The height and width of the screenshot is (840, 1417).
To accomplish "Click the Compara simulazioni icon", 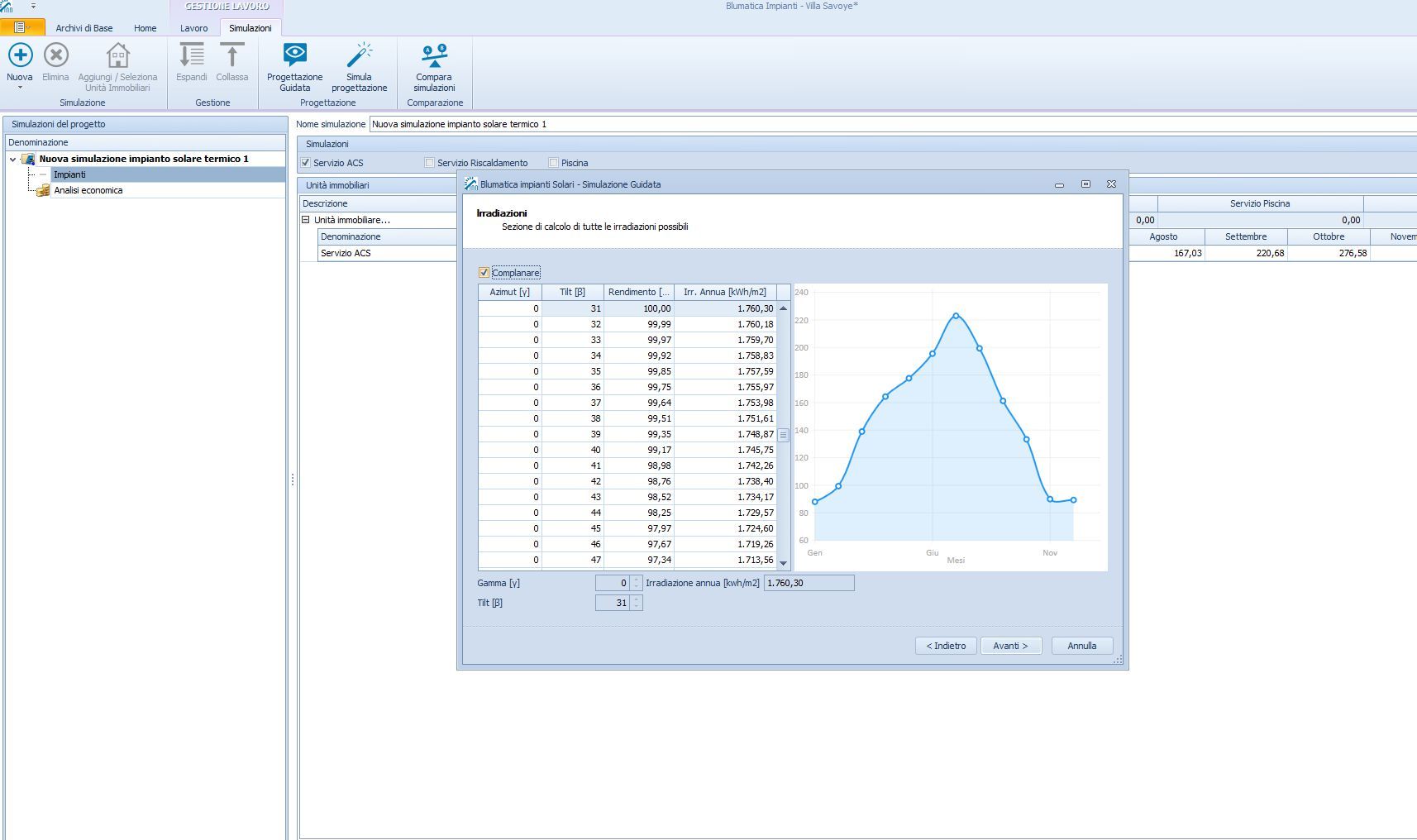I will click(434, 56).
